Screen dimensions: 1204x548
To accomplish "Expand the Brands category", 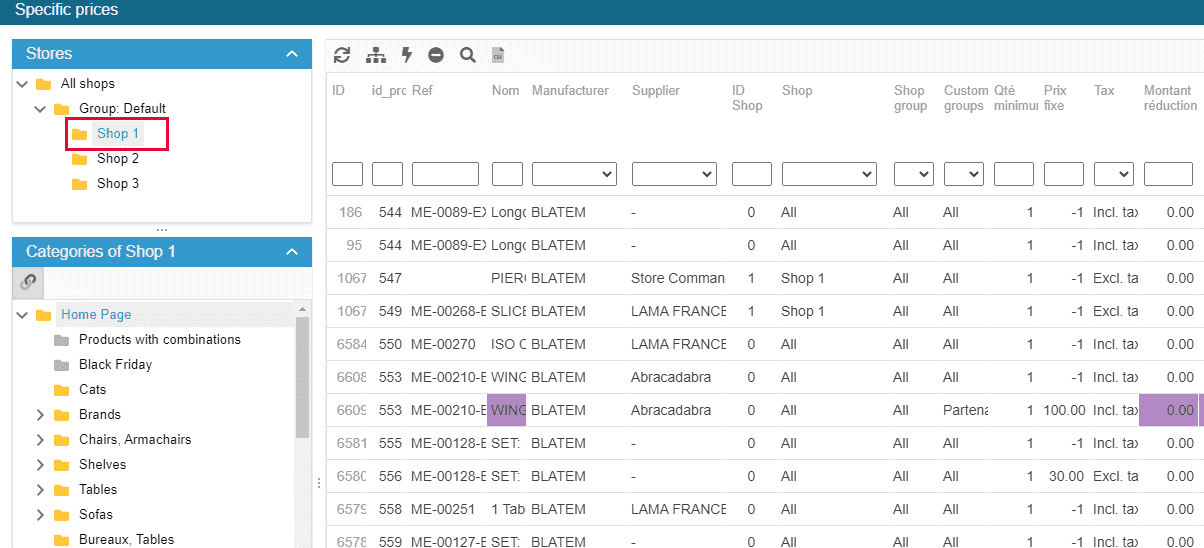I will pyautogui.click(x=40, y=415).
